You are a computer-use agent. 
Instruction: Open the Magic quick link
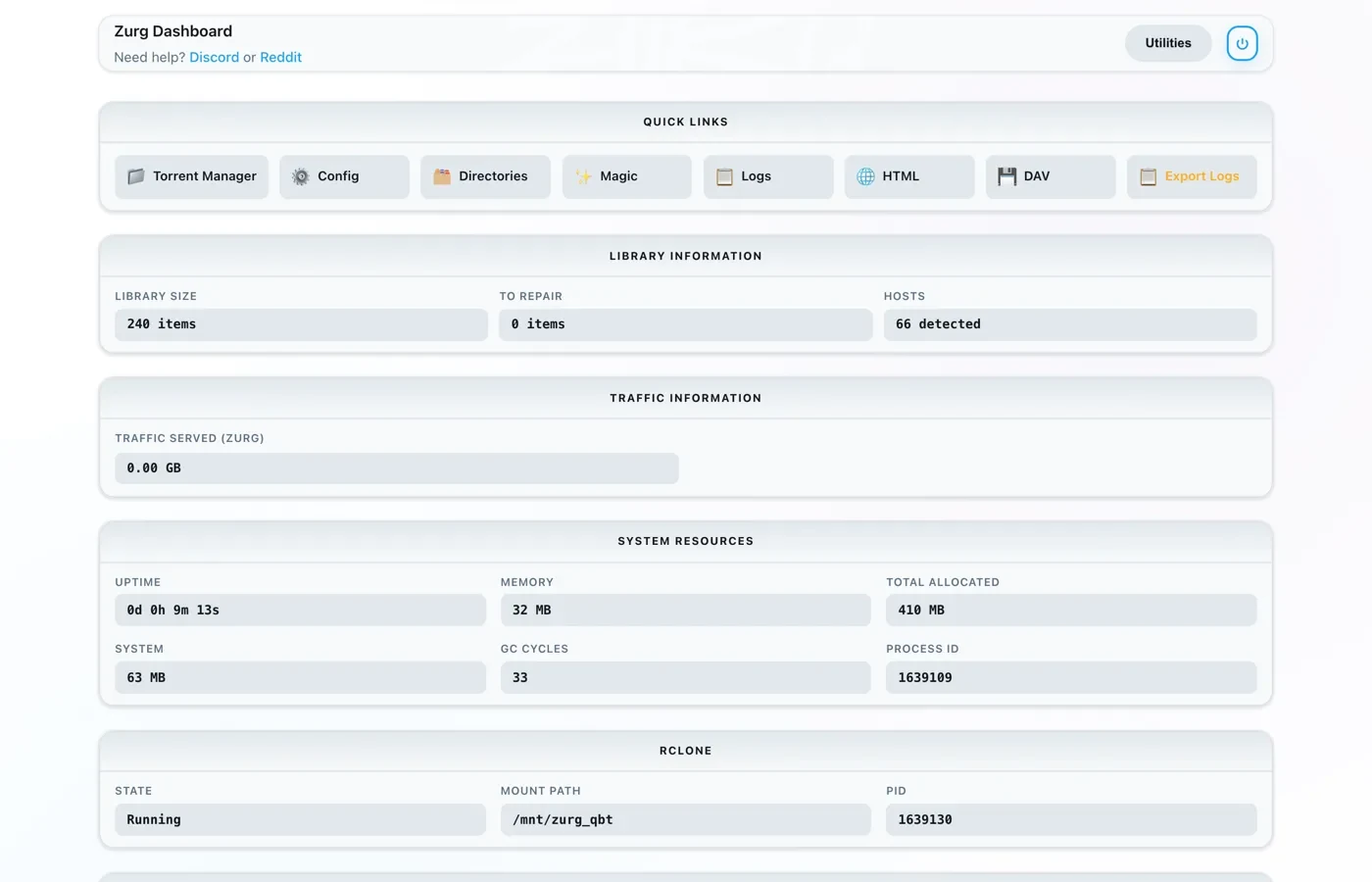[x=626, y=176]
